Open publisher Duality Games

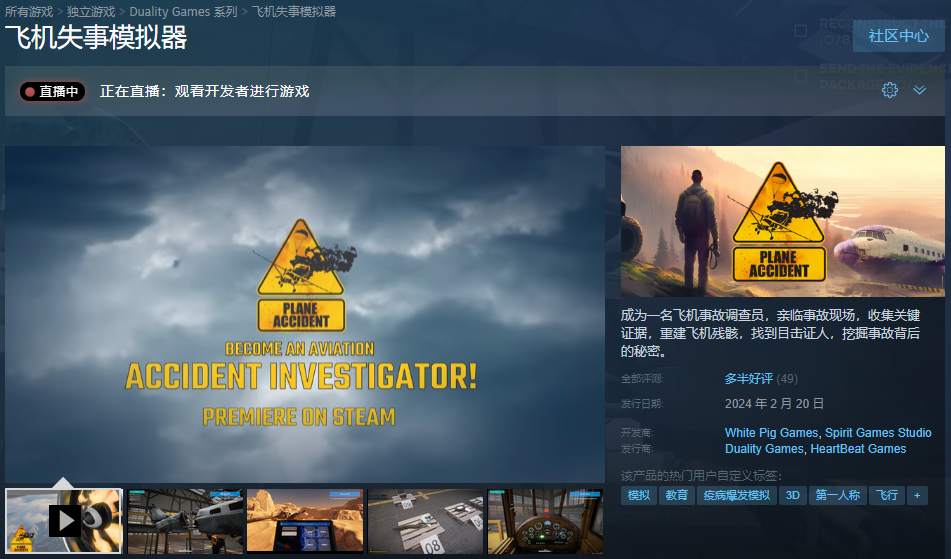tap(764, 449)
